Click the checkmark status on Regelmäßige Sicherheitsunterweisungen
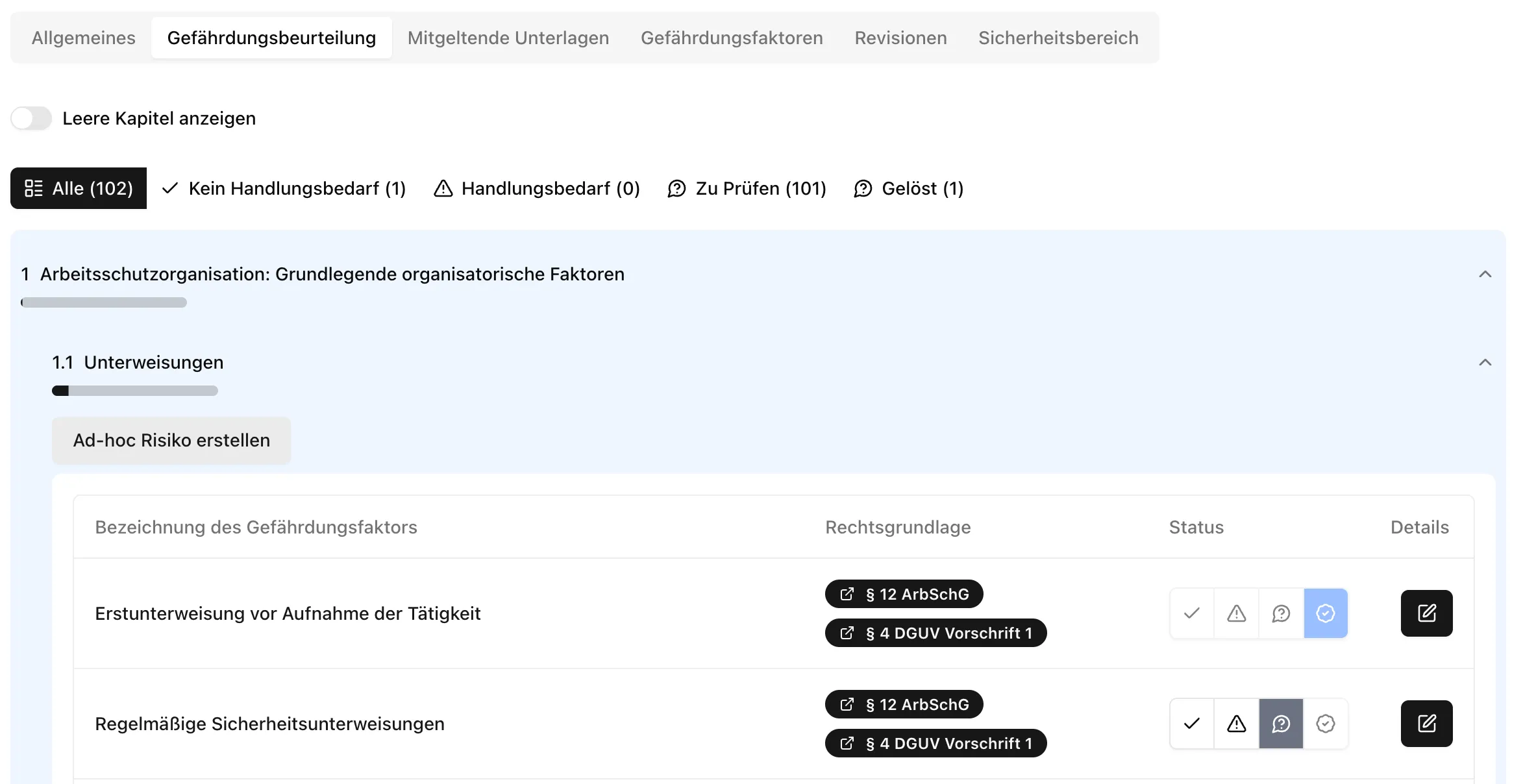 click(1191, 723)
